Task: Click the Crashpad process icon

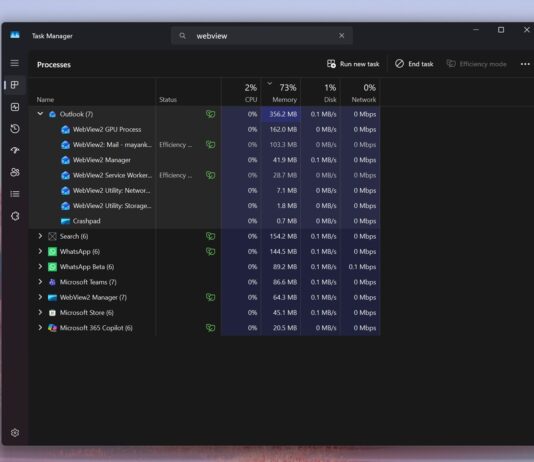Action: [x=65, y=221]
